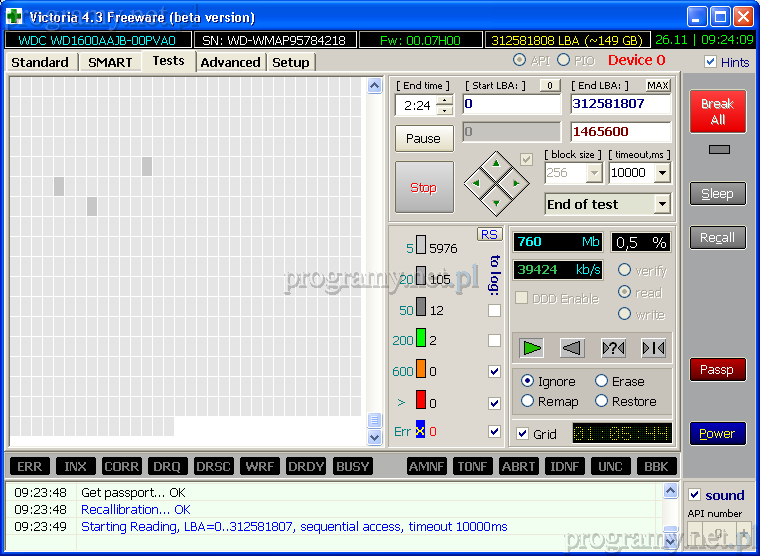Image resolution: width=760 pixels, height=556 pixels.
Task: Select the Remap radio option
Action: click(528, 401)
